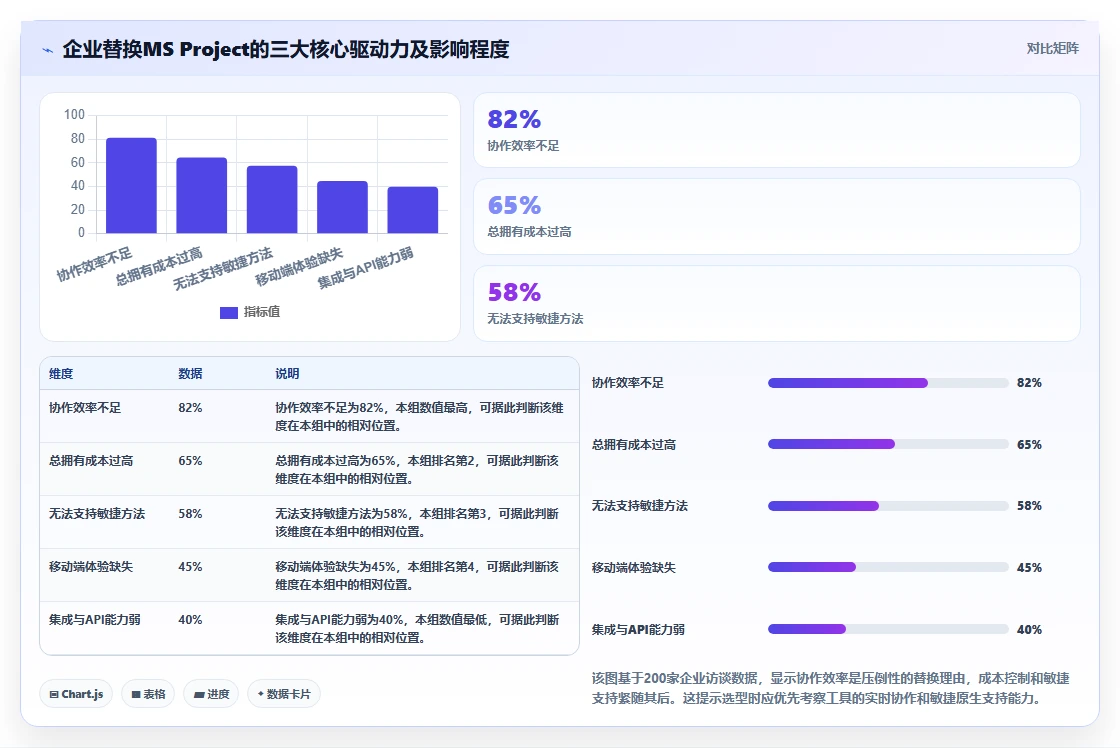Image resolution: width=1120 pixels, height=748 pixels.
Task: Click the 表格 tag chip
Action: coord(148,694)
